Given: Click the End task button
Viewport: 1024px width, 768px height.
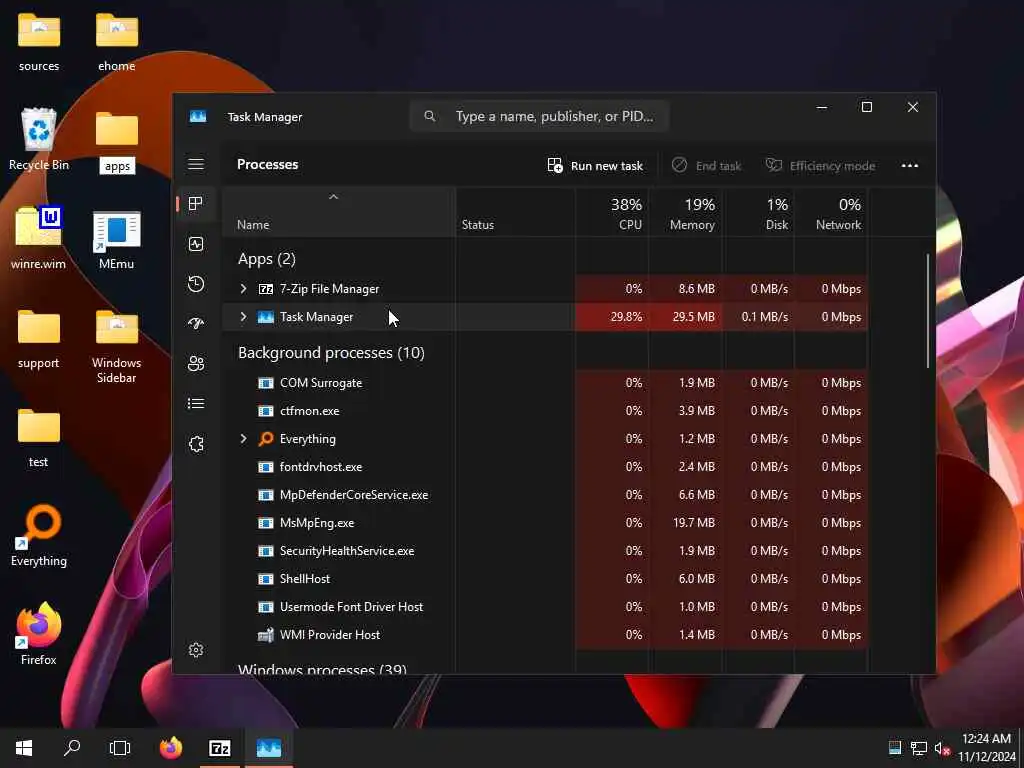Looking at the screenshot, I should [707, 166].
